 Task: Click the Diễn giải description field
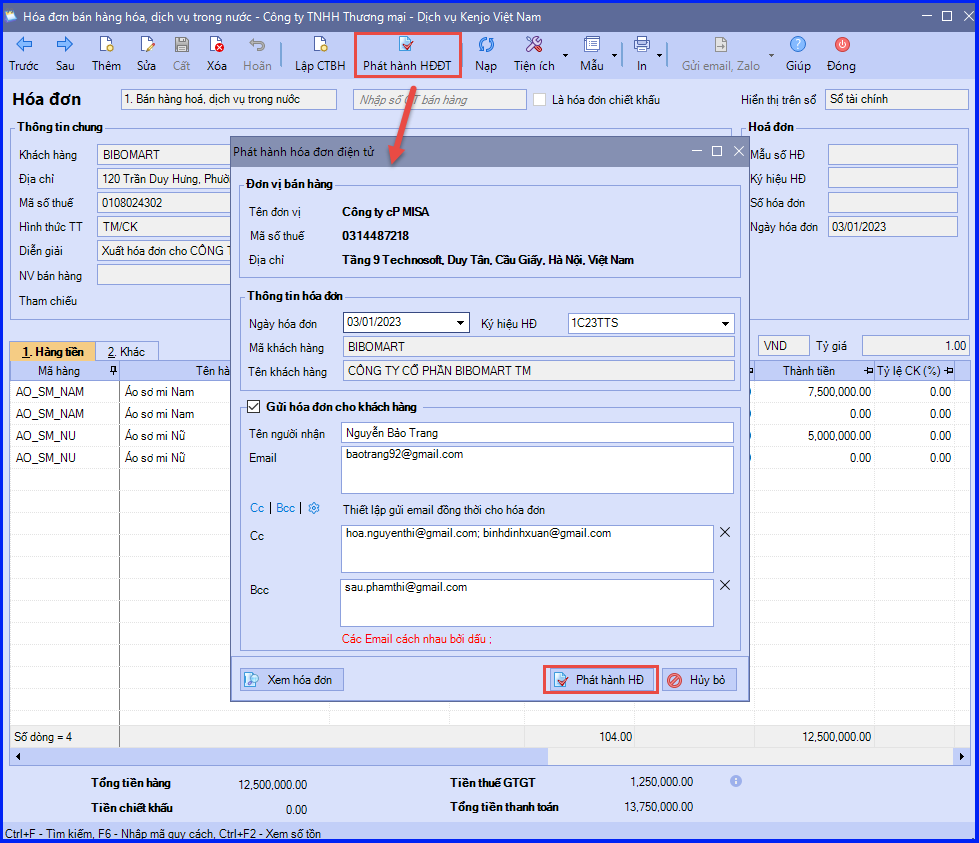pyautogui.click(x=164, y=251)
